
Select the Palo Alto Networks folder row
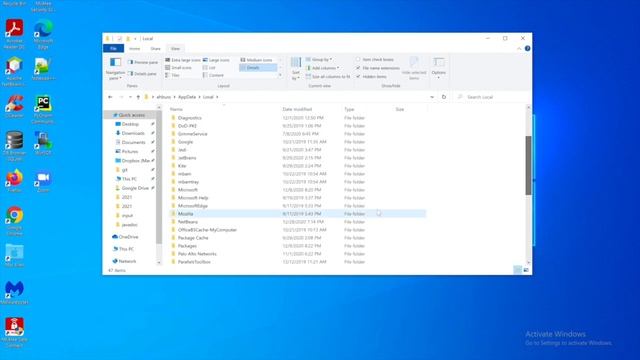coord(297,254)
